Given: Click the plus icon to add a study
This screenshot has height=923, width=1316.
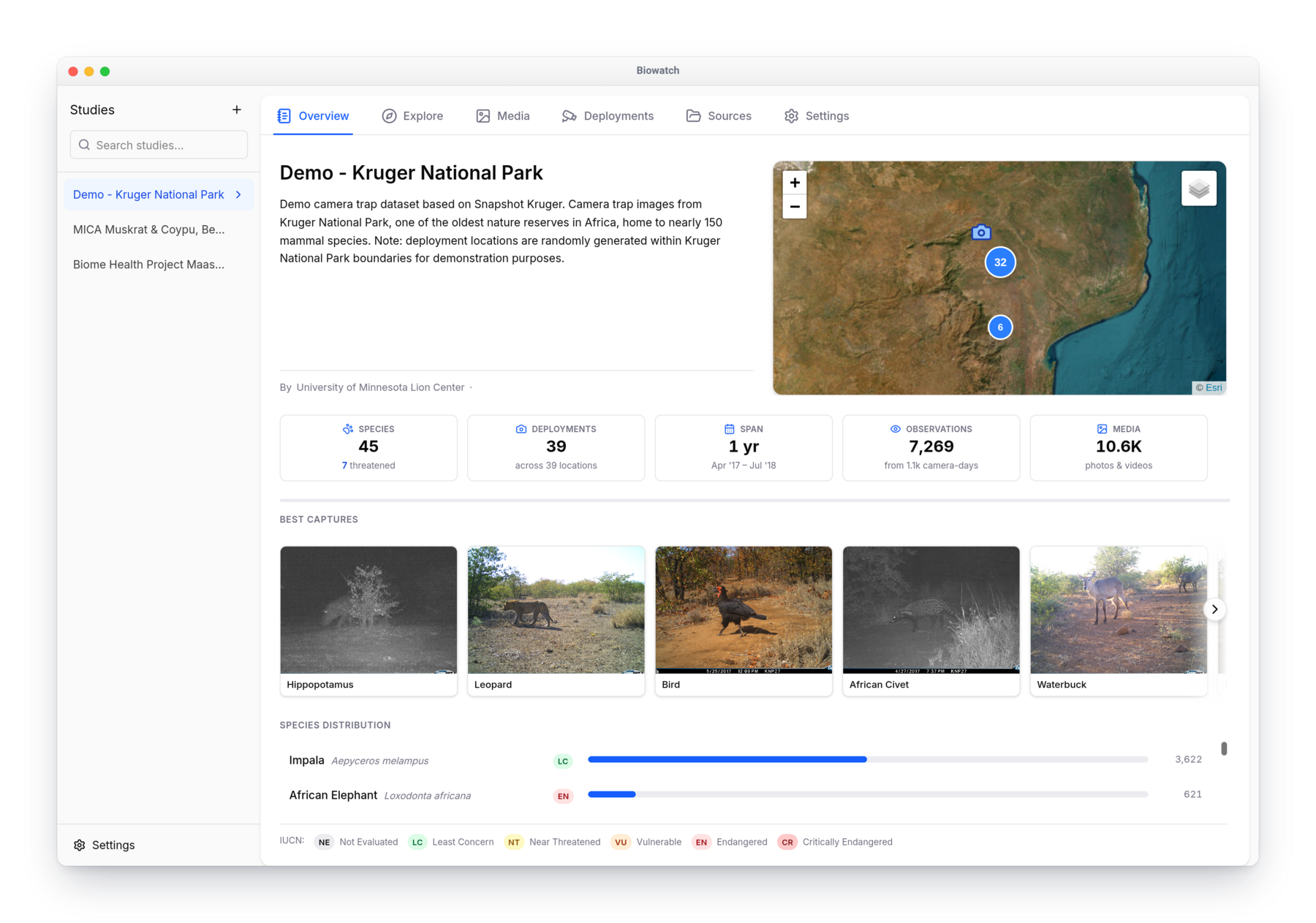Looking at the screenshot, I should (x=236, y=110).
